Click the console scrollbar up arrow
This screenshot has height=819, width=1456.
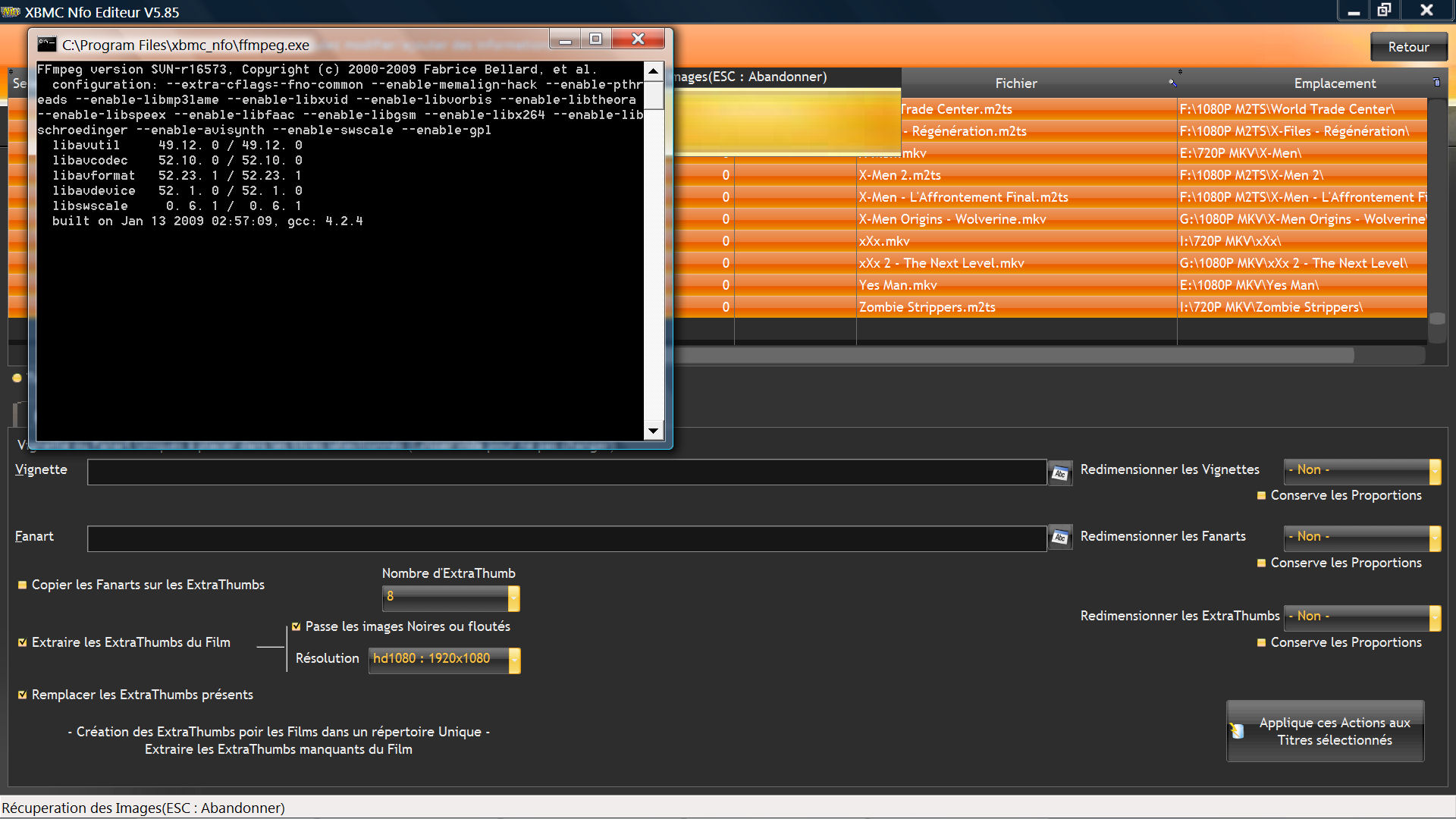coord(653,71)
